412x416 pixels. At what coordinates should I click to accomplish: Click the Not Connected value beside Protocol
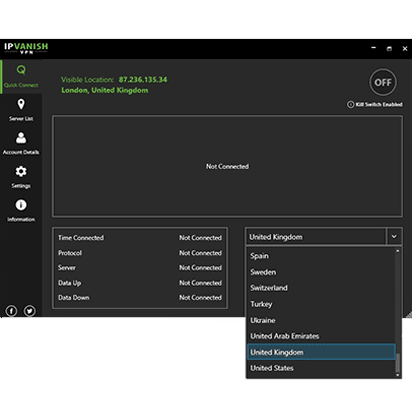pyautogui.click(x=200, y=253)
